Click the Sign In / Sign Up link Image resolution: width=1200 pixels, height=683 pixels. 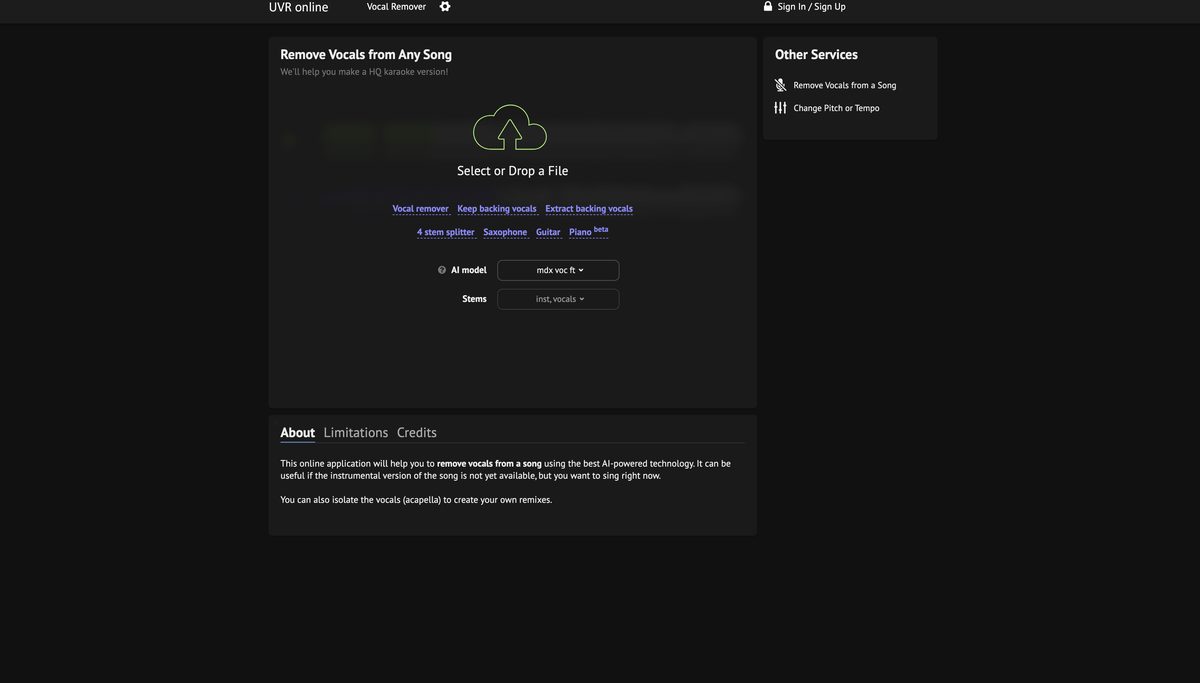(811, 7)
